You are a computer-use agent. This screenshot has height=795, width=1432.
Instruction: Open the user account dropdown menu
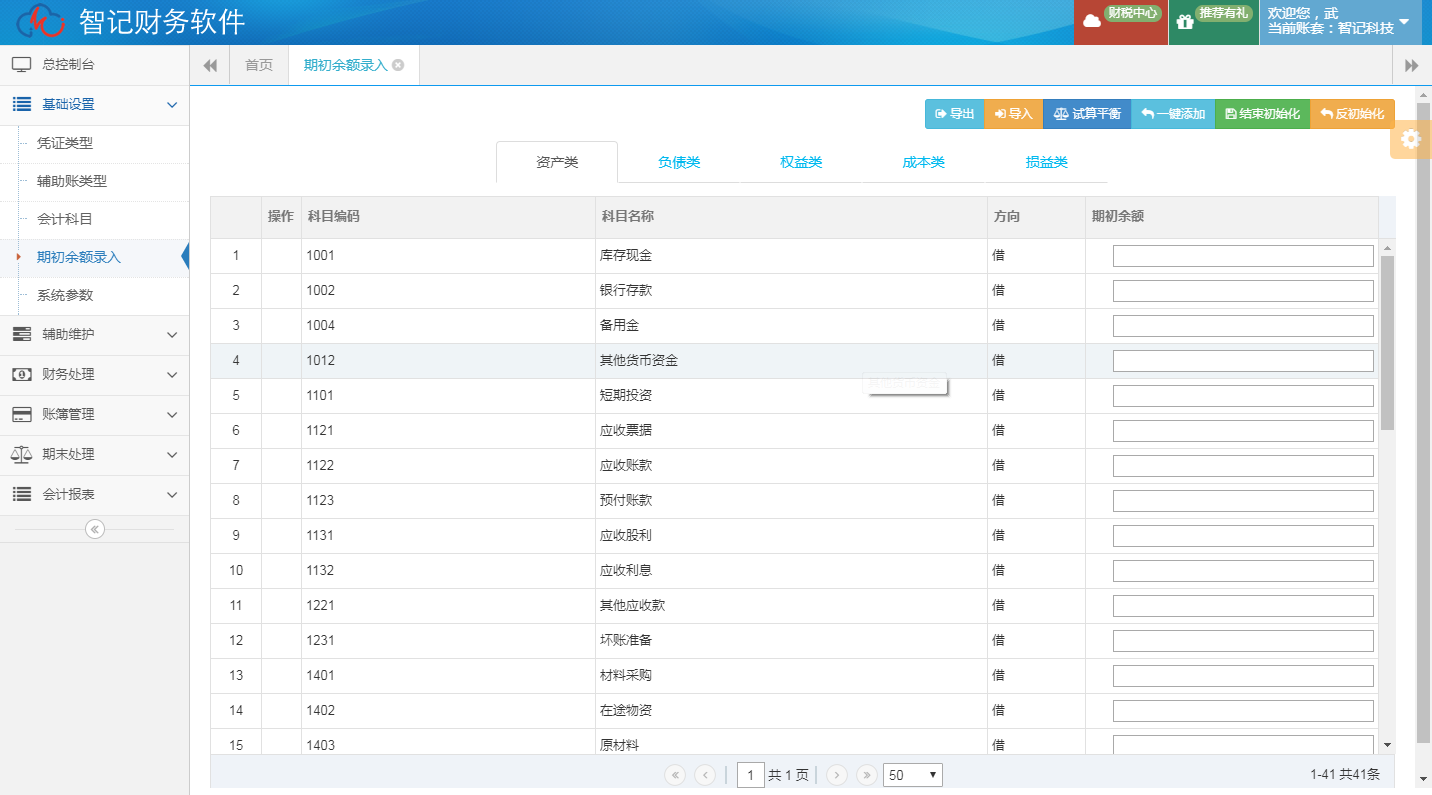1403,22
